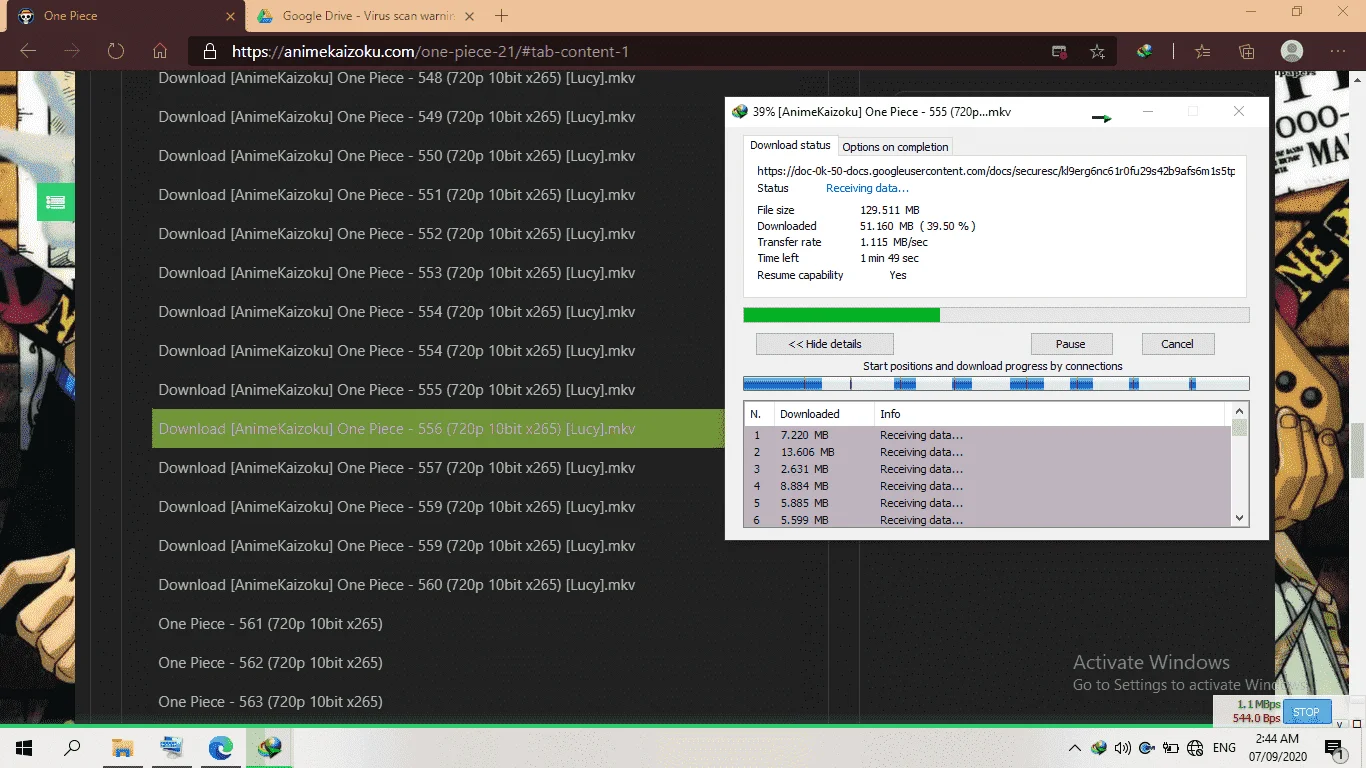Screen dimensions: 1366x768
Task: Select connection row 4 with 8.884 MB
Action: 988,486
